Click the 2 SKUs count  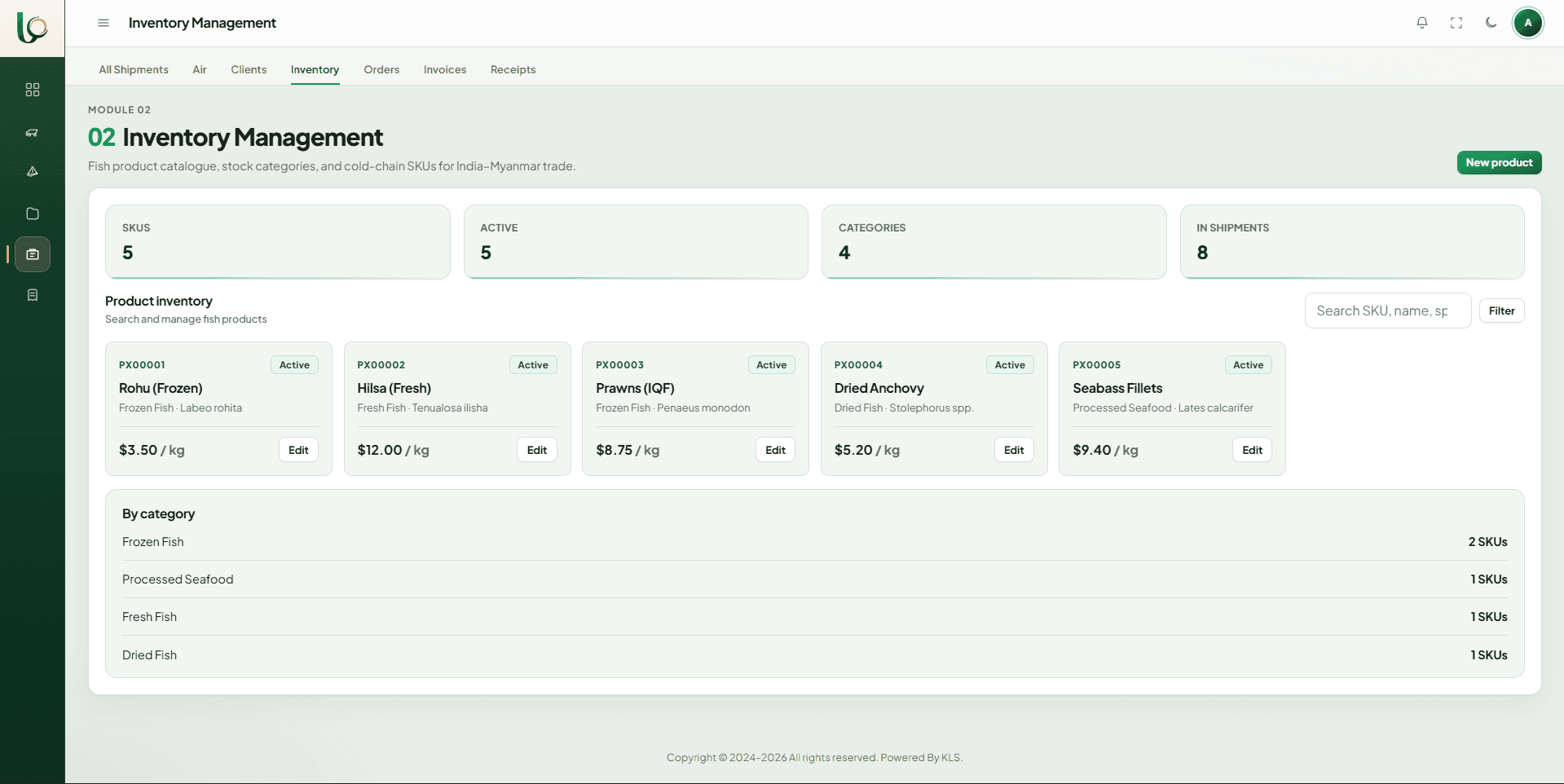[x=1487, y=542]
